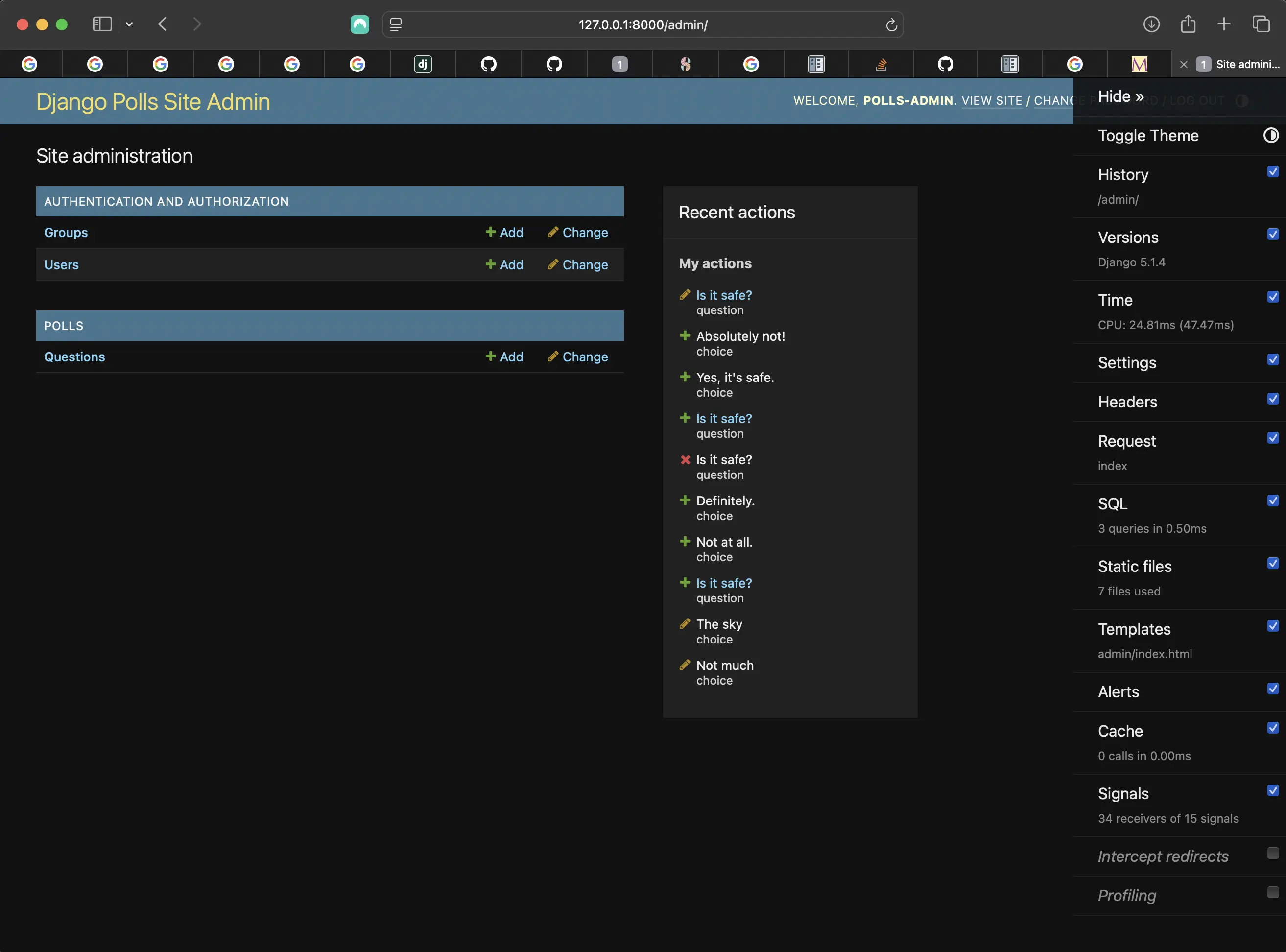Uncheck the Templates panel checkbox
Screen dimensions: 1286x952
tap(1273, 626)
